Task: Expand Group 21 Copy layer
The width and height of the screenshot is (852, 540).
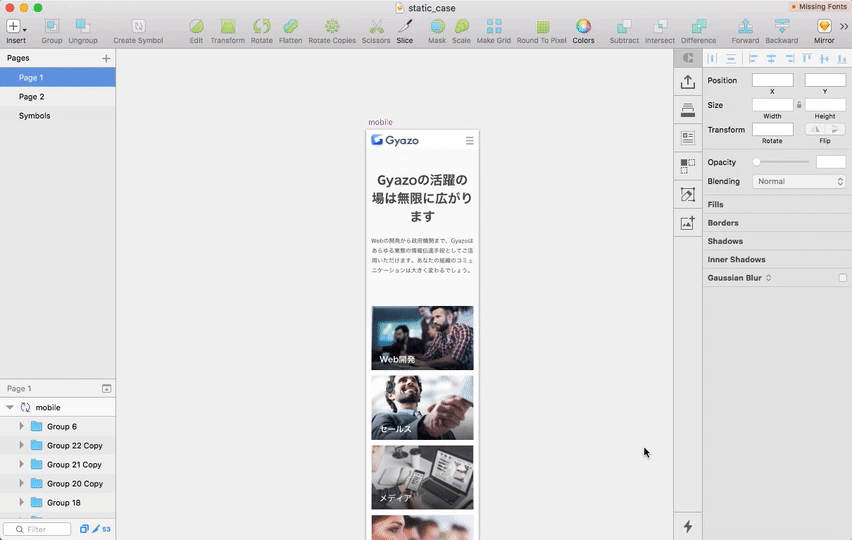Action: (x=21, y=464)
